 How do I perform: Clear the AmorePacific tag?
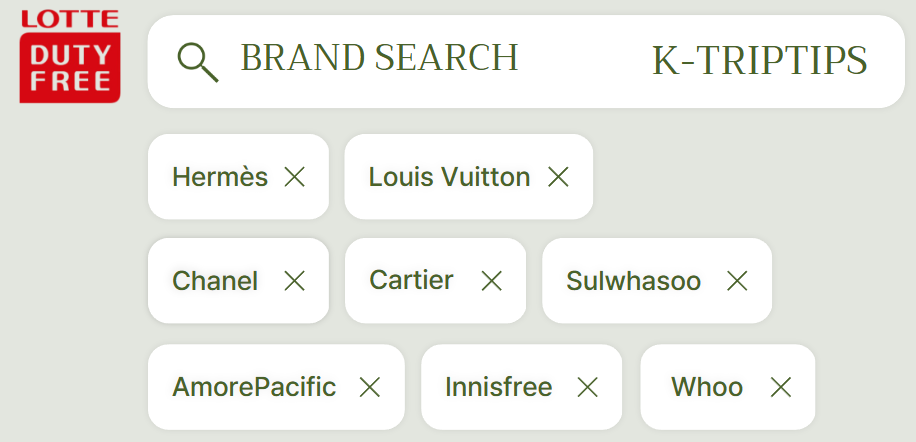(x=370, y=387)
